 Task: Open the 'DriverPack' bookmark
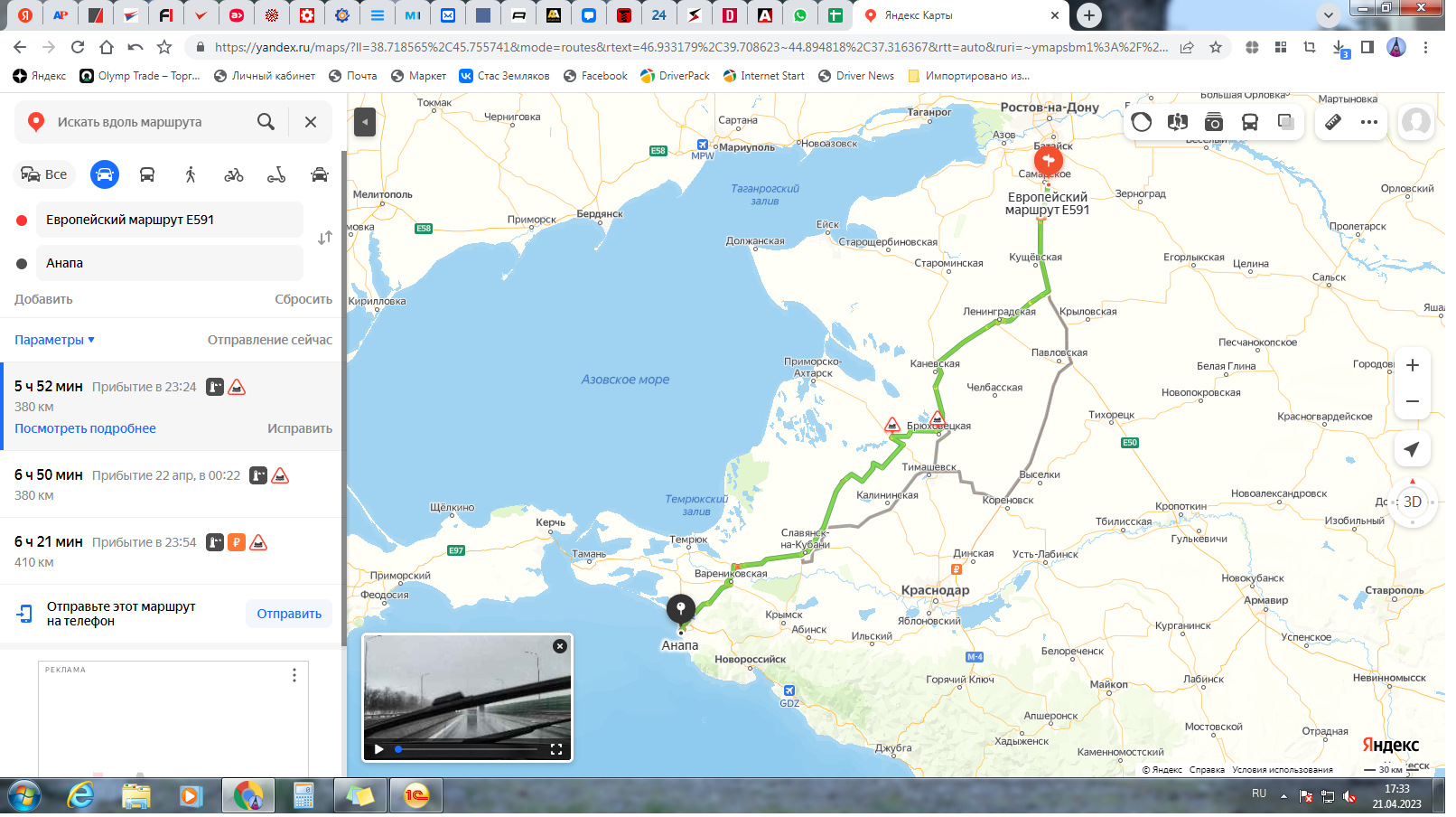point(675,76)
